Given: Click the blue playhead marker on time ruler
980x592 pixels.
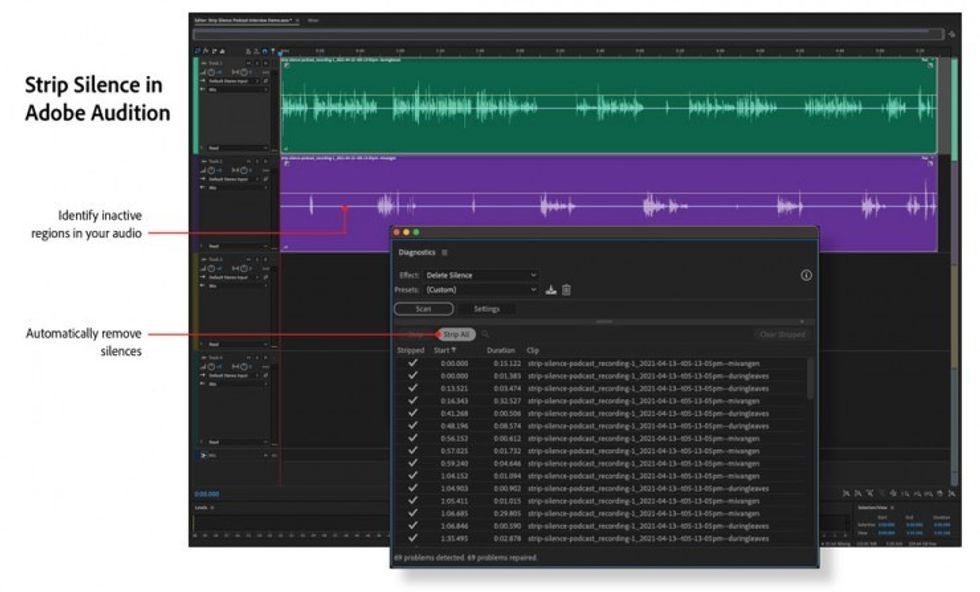Looking at the screenshot, I should pos(281,52).
